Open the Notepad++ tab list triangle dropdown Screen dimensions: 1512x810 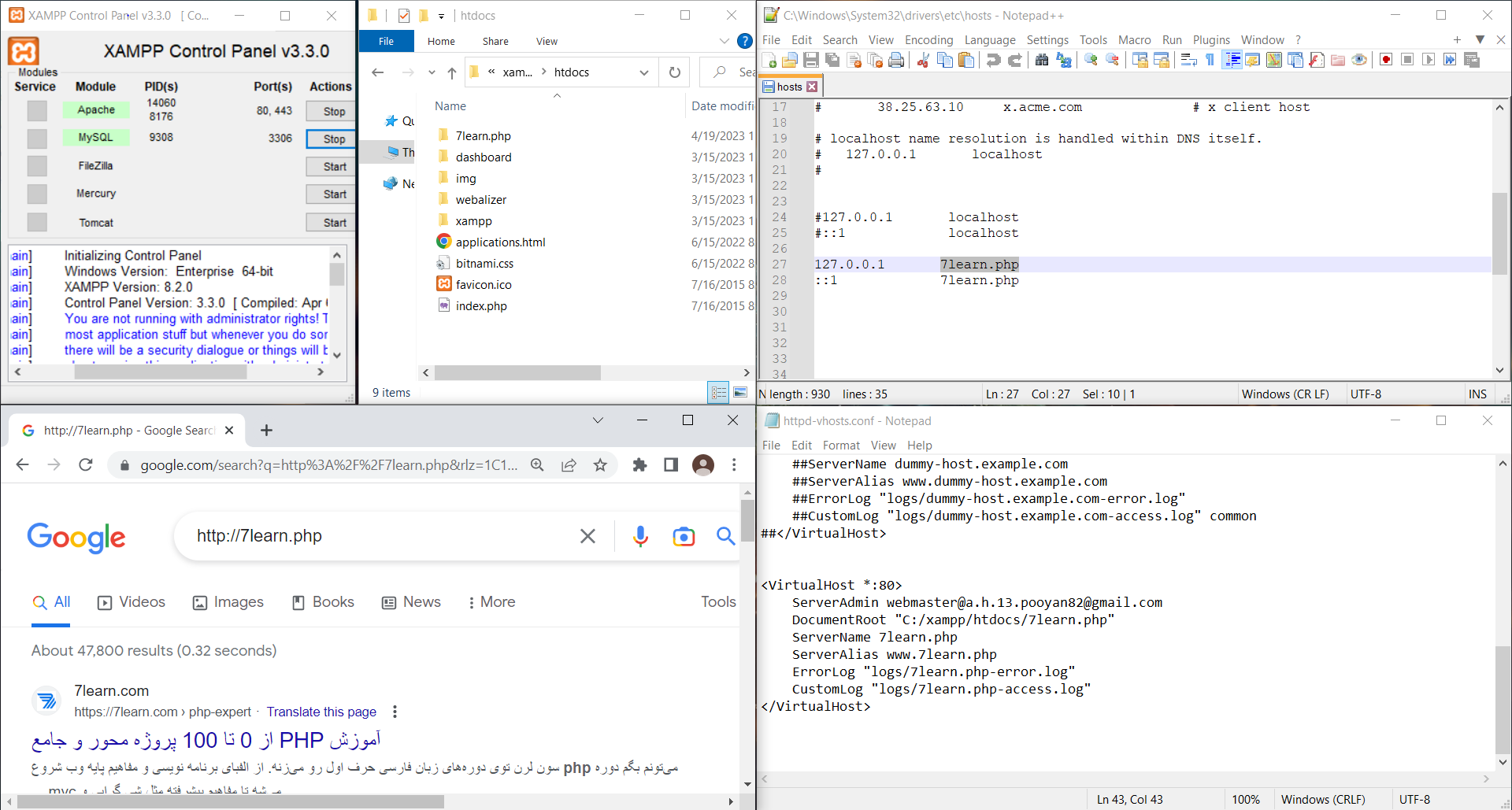point(1480,39)
